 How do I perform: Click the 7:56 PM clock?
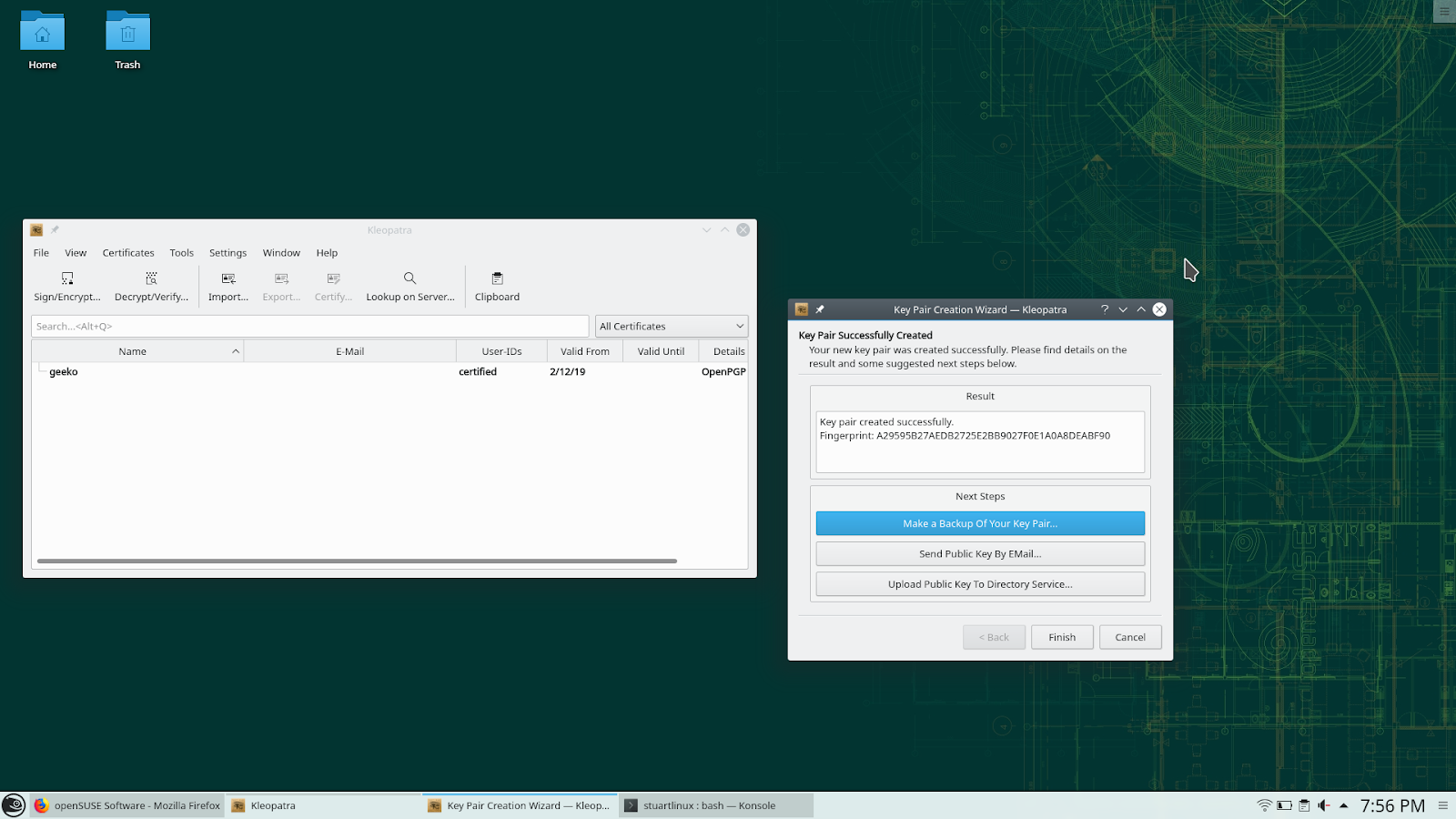1392,805
